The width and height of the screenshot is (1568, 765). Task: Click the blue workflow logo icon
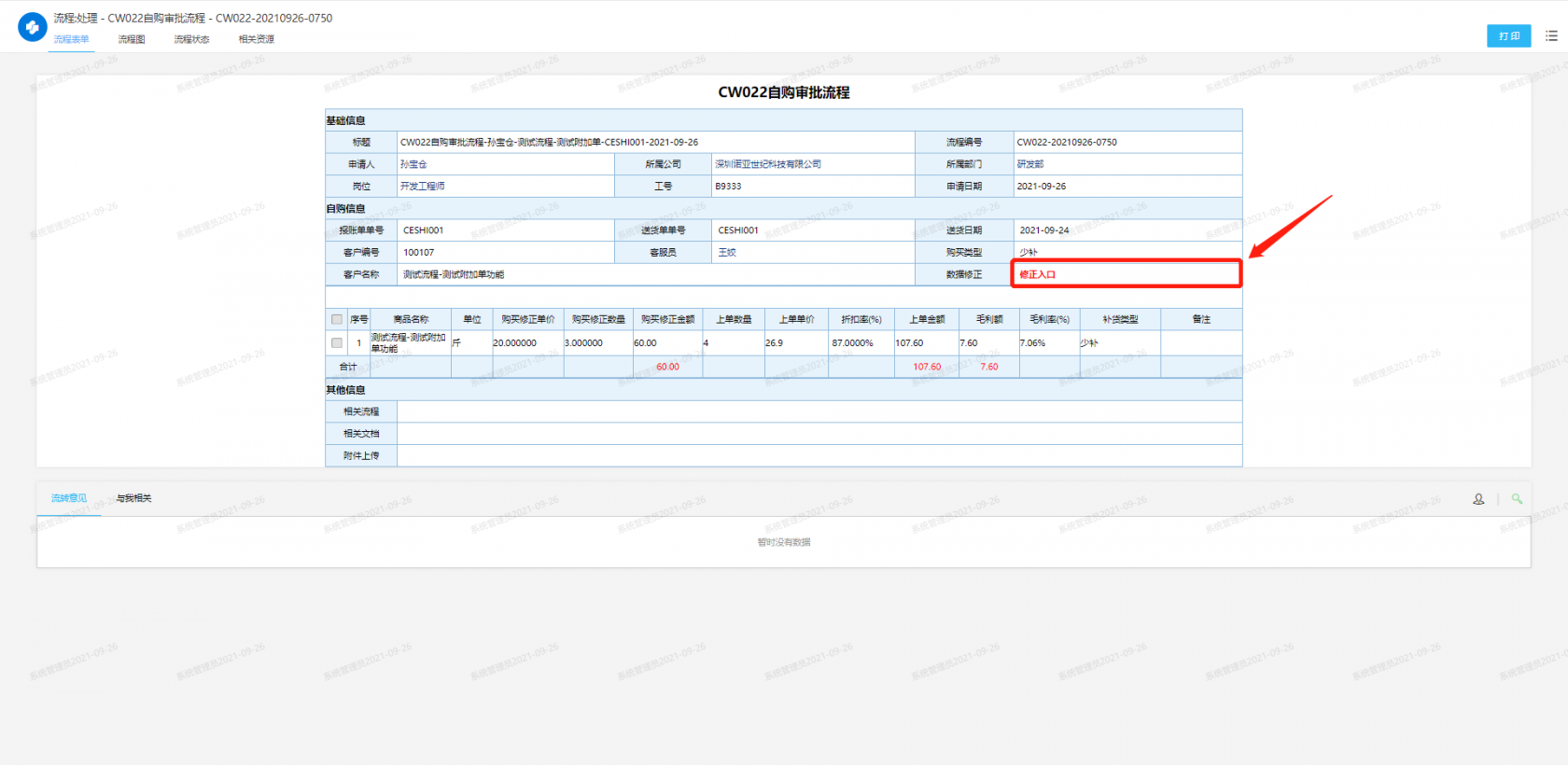[x=32, y=27]
